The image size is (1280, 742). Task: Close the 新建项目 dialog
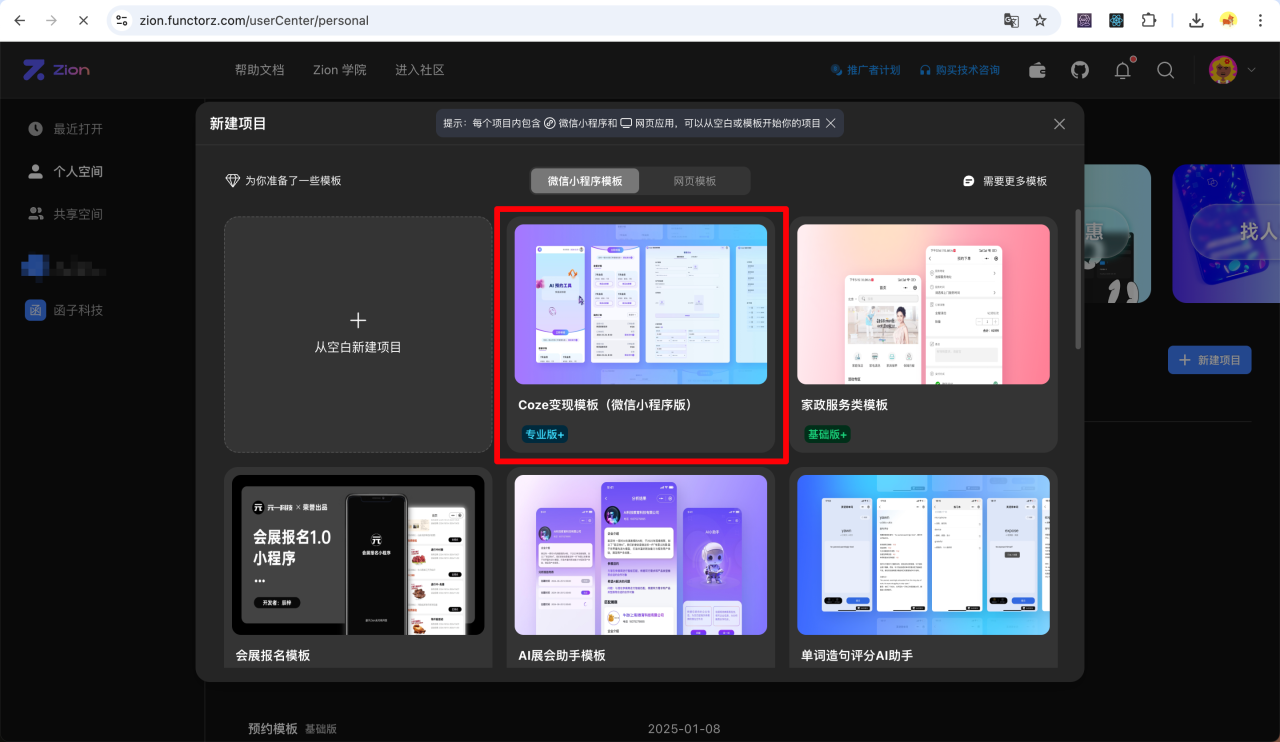(x=1059, y=124)
